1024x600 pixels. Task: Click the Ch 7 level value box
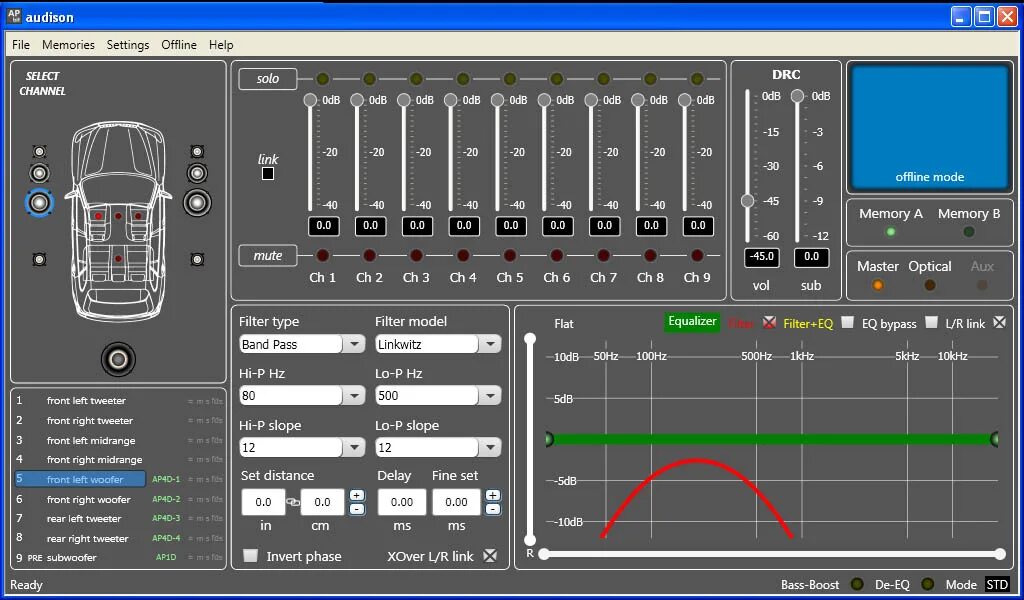pyautogui.click(x=605, y=226)
